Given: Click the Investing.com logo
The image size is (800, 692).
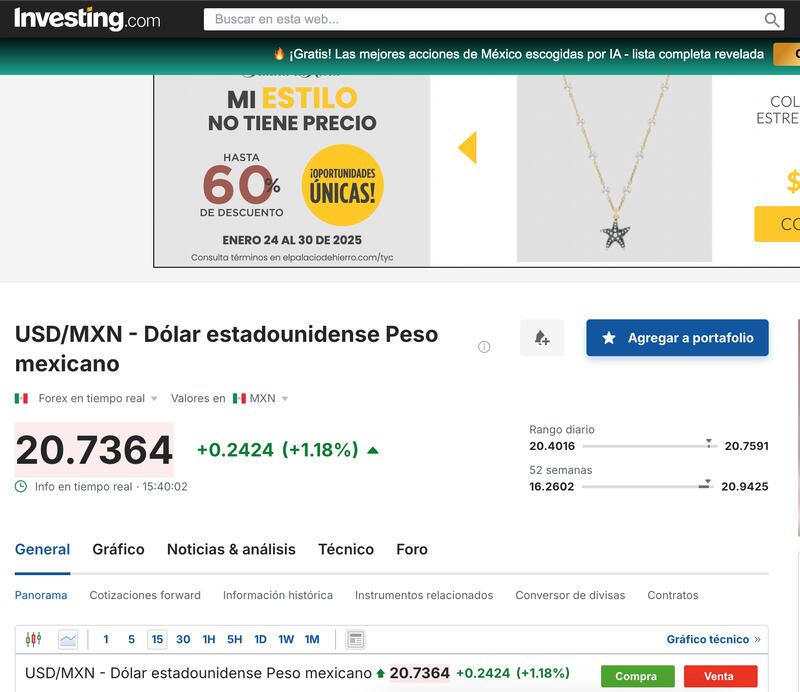Looking at the screenshot, I should click(87, 19).
